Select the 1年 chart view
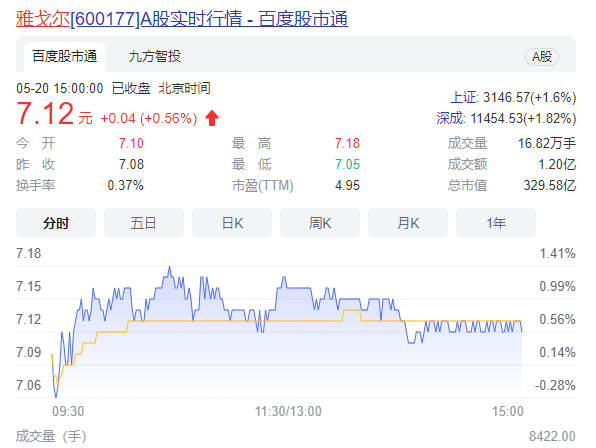This screenshot has width=596, height=448. (496, 223)
